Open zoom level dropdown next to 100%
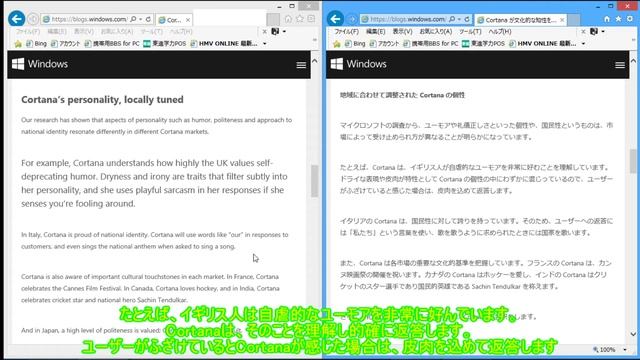 click(x=625, y=349)
